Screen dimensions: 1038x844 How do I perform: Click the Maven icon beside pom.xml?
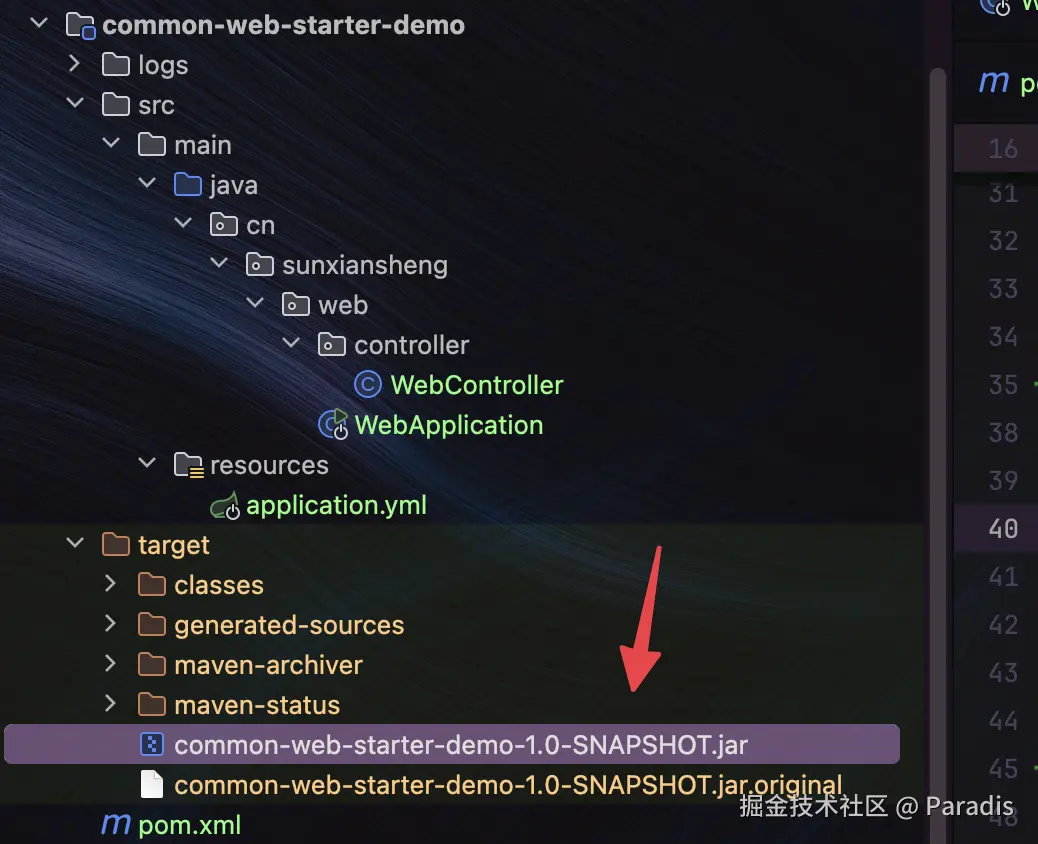pos(116,824)
